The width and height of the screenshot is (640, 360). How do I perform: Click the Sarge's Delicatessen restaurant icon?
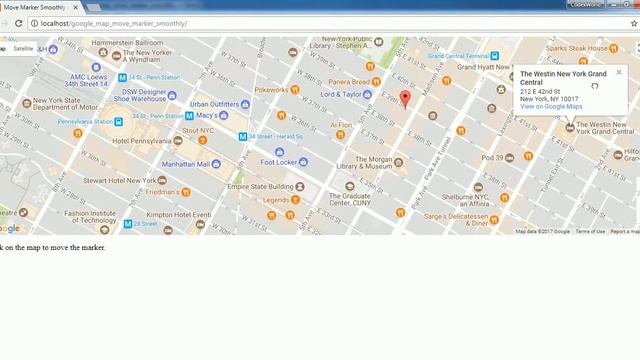pyautogui.click(x=494, y=220)
